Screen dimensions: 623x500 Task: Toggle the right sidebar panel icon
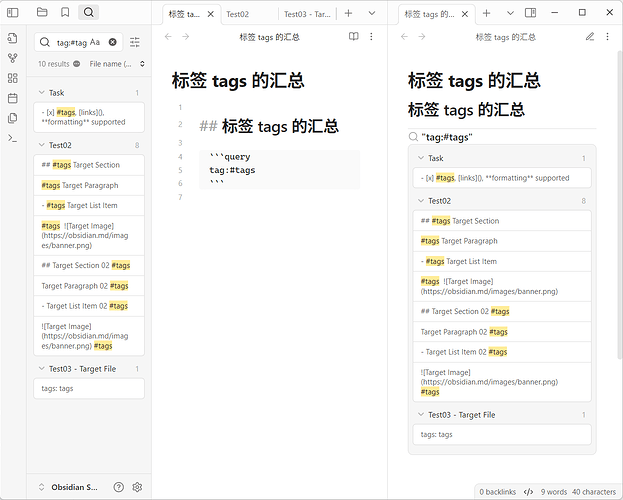click(x=530, y=13)
